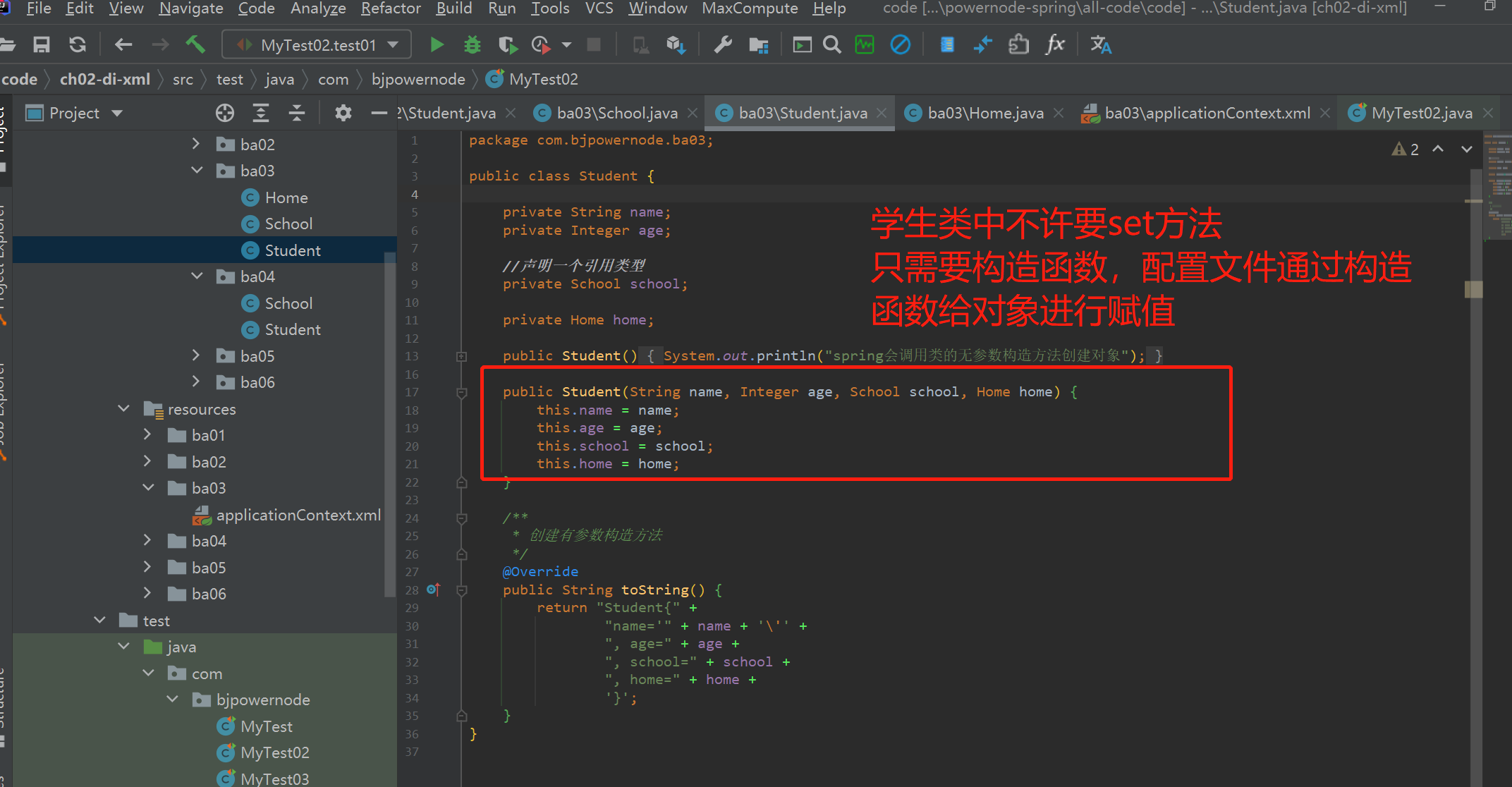Open Project panel gear settings
This screenshot has height=787, width=1512.
tap(343, 113)
